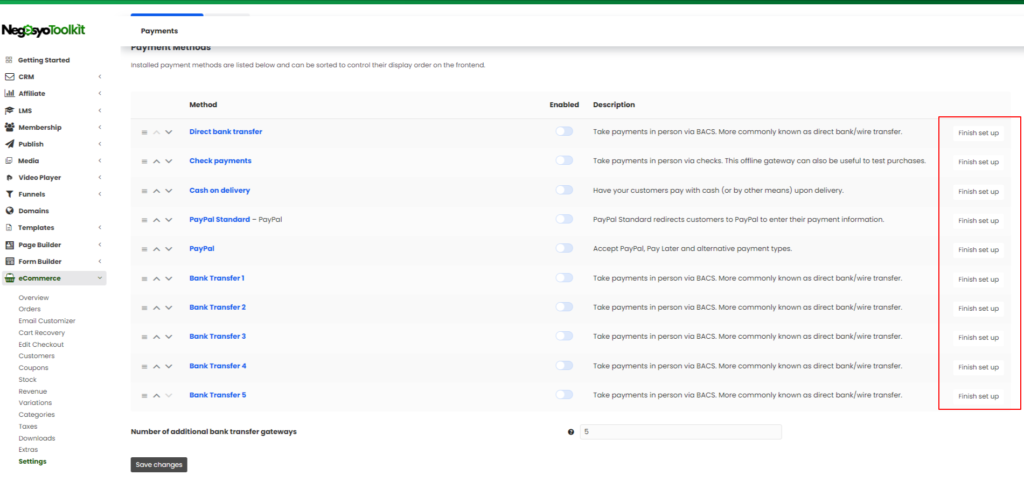This screenshot has height=482, width=1024.
Task: Click the Form Builder icon
Action: [x=9, y=261]
